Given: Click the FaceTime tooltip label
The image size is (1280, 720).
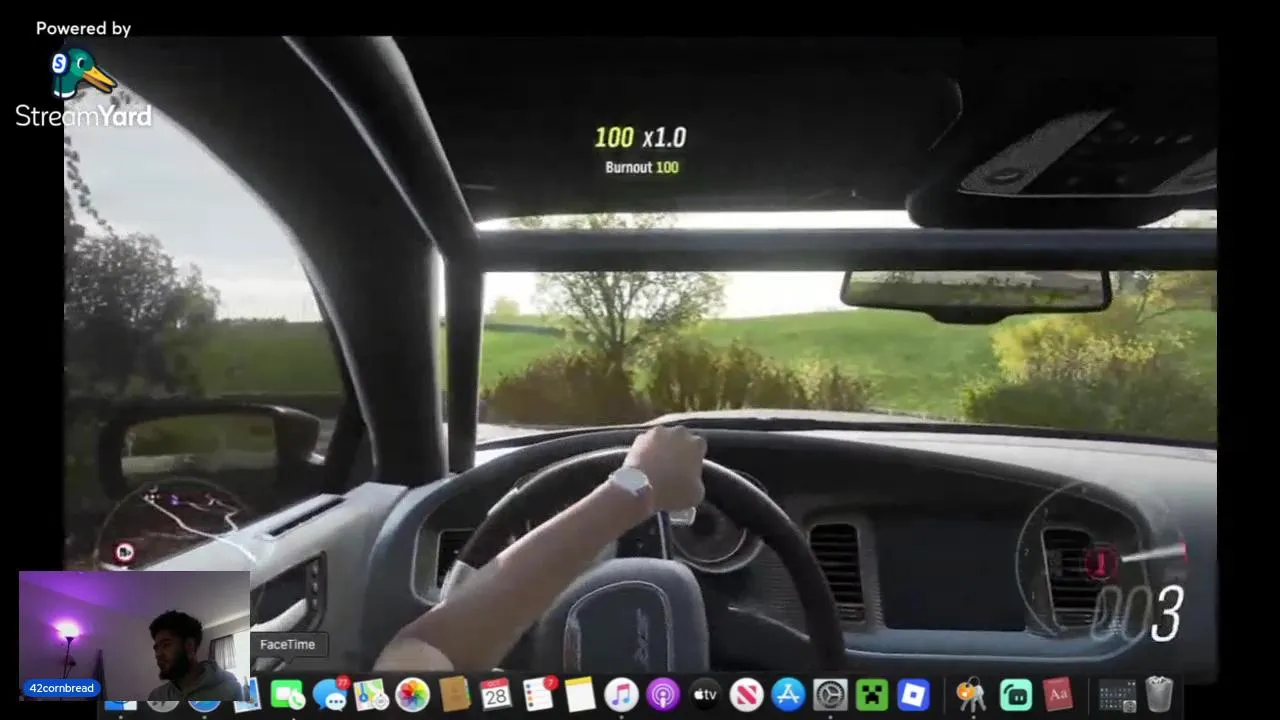Looking at the screenshot, I should pyautogui.click(x=288, y=644).
